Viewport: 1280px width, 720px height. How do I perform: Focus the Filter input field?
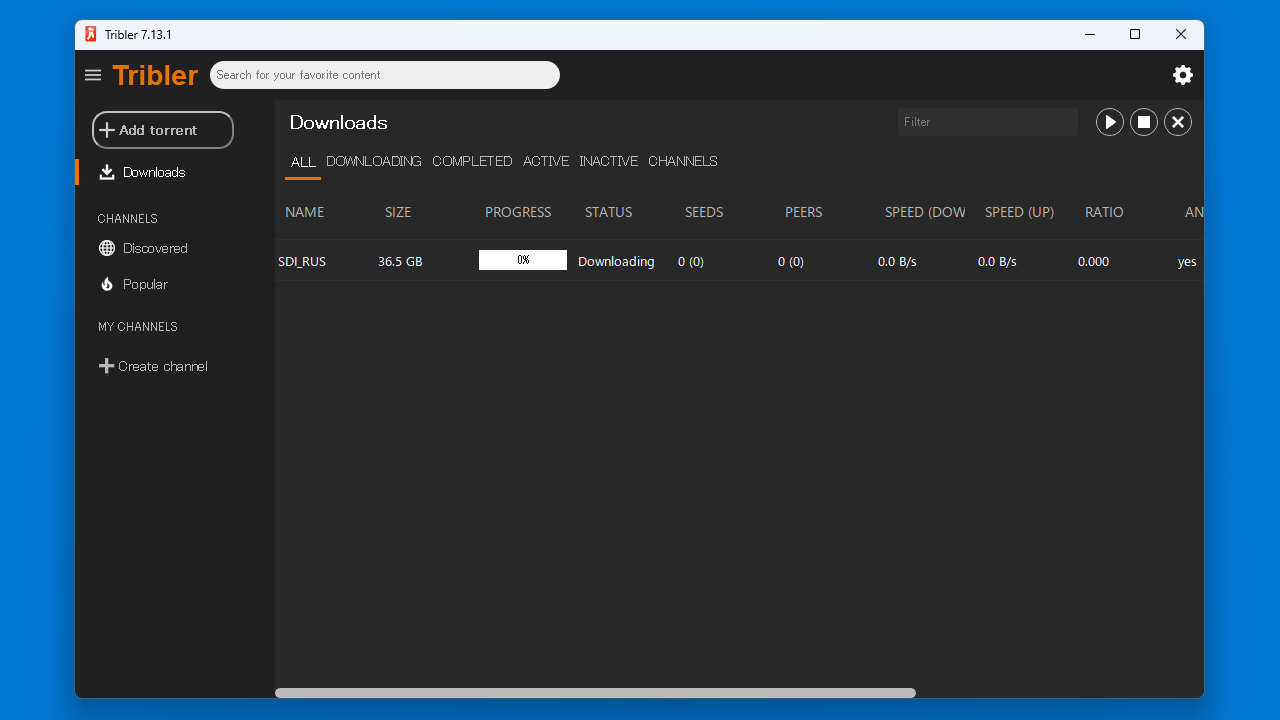coord(988,122)
